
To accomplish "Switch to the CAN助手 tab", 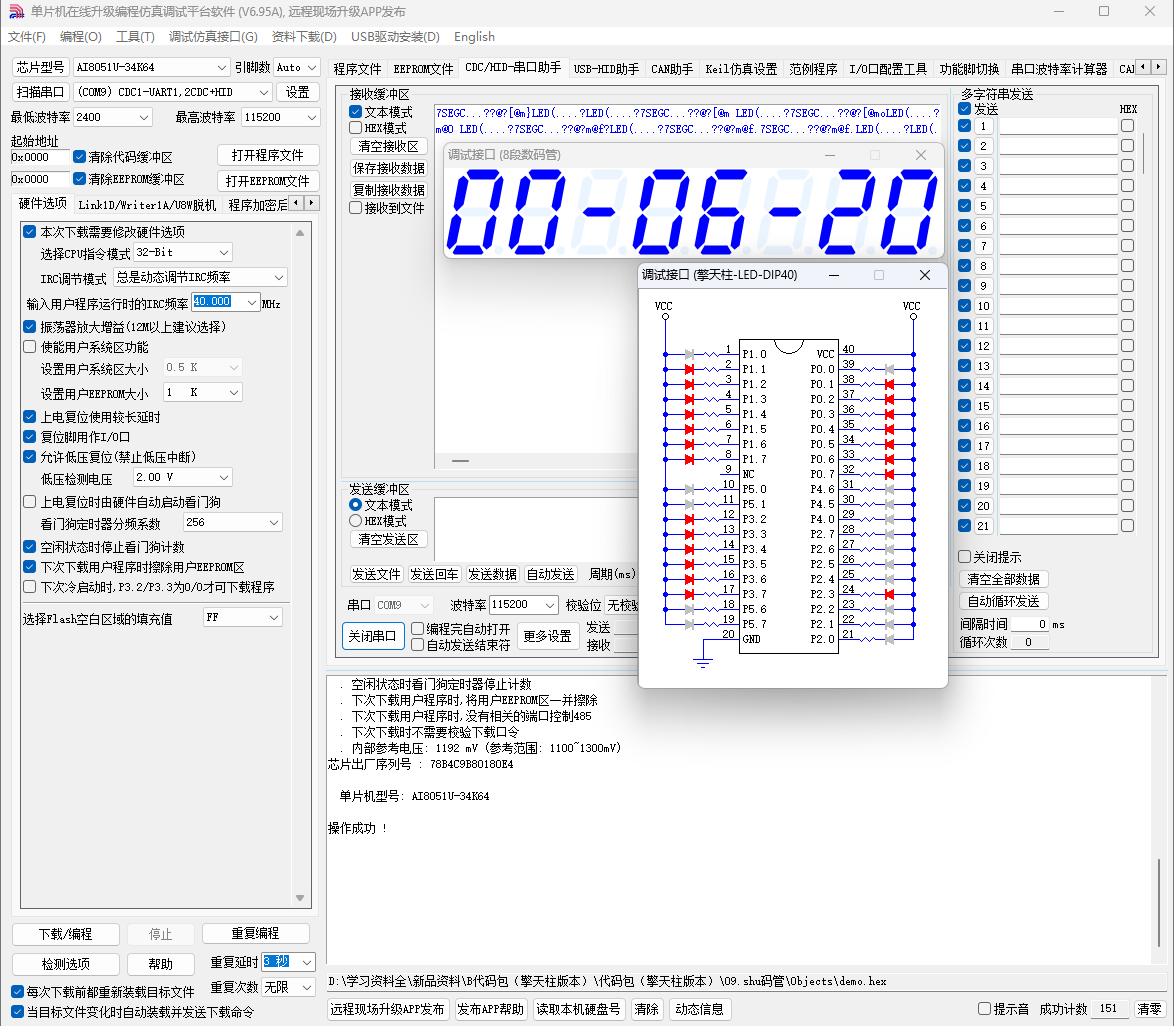I will click(x=672, y=69).
